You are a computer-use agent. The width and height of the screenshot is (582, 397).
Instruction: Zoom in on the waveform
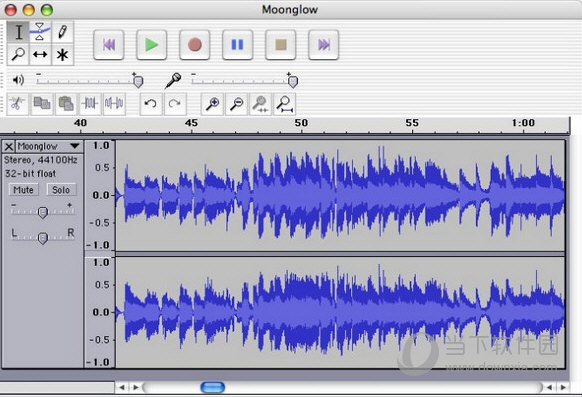pos(212,104)
